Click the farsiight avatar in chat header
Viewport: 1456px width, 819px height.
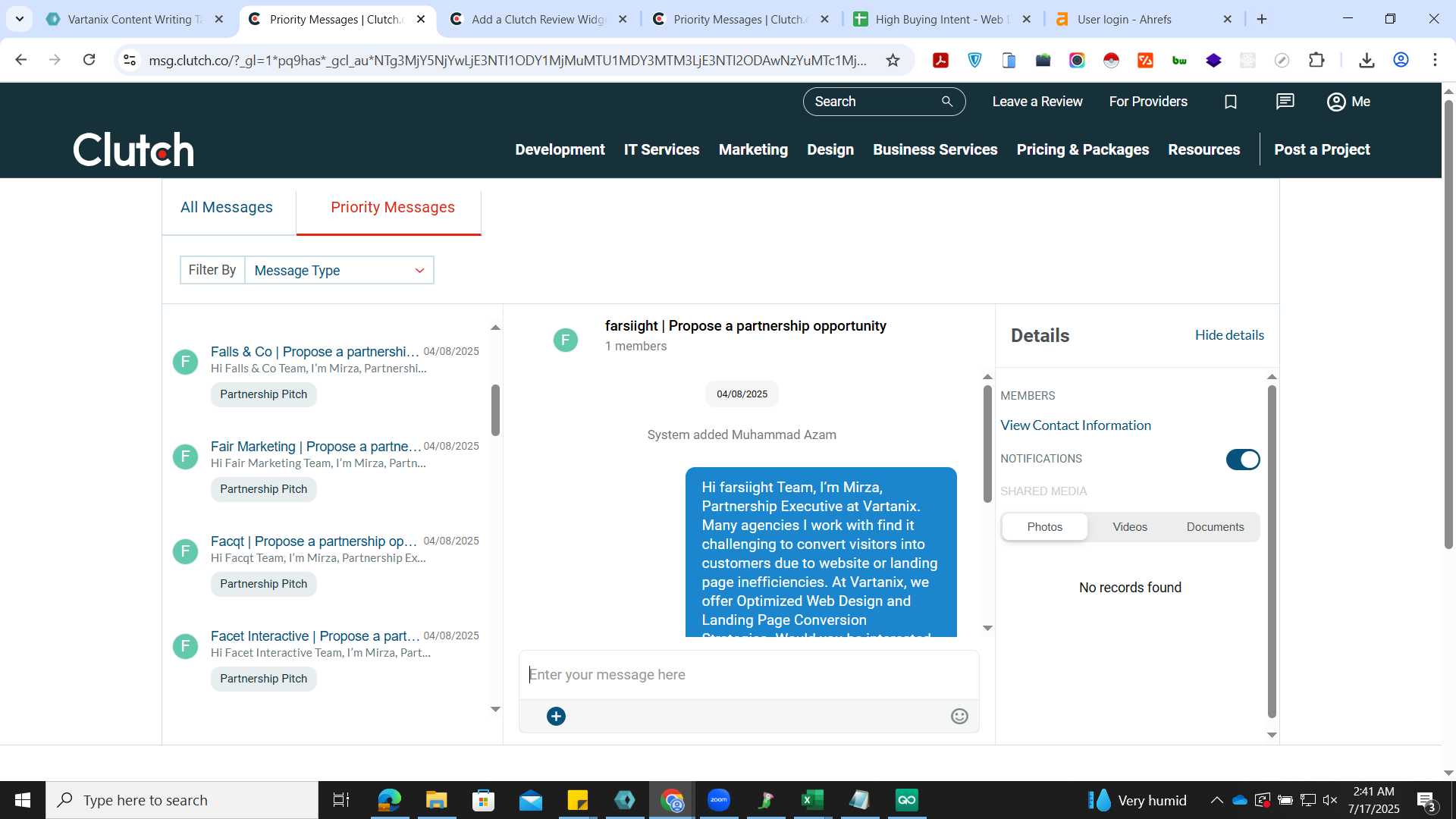point(565,340)
